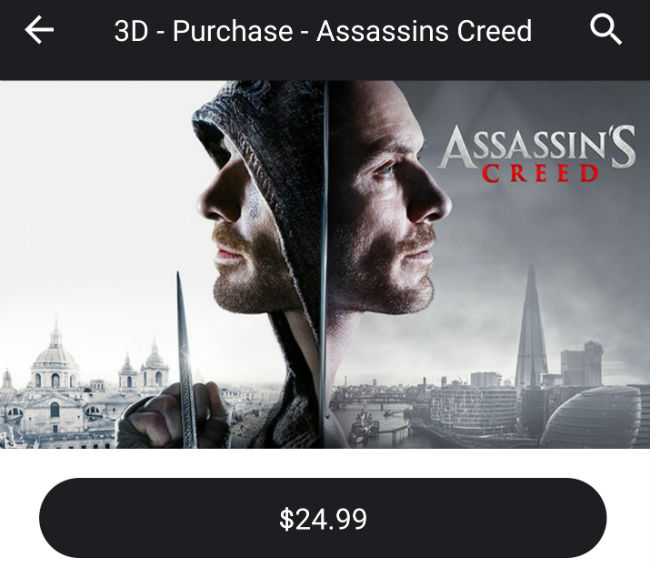Click the '3D' label in the header
The width and height of the screenshot is (650, 568).
pyautogui.click(x=131, y=31)
